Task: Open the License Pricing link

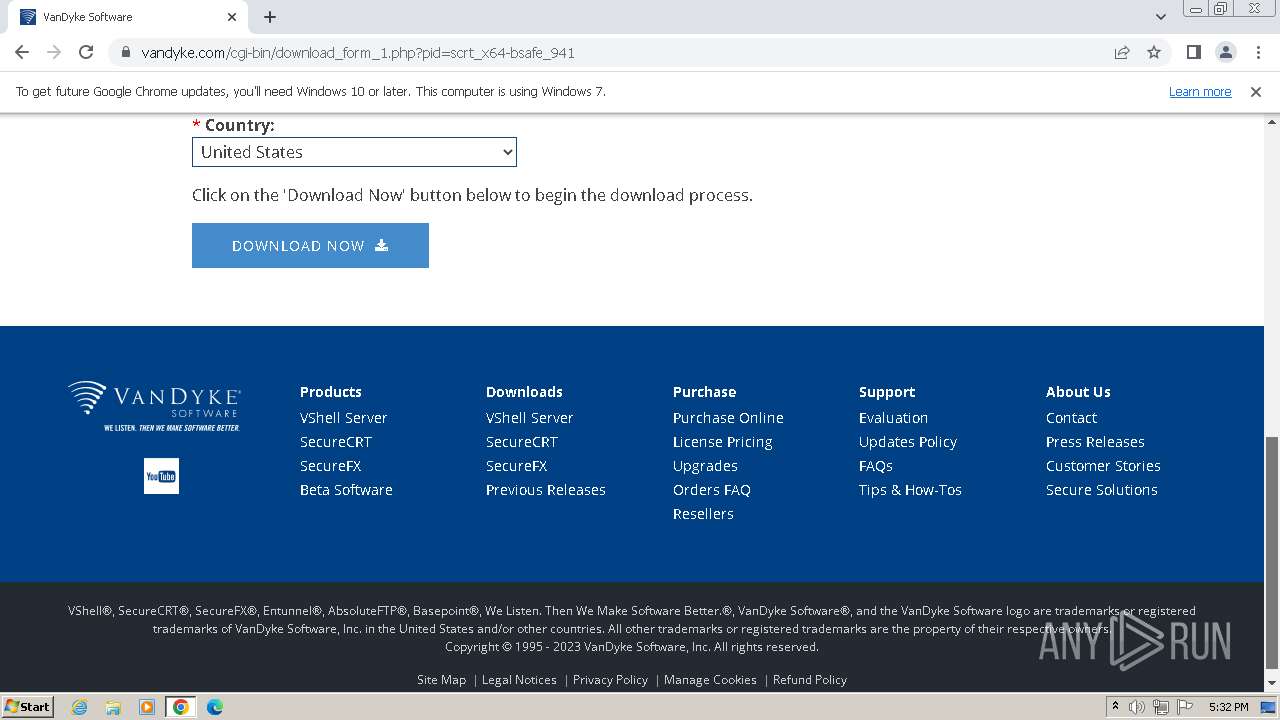Action: point(722,442)
